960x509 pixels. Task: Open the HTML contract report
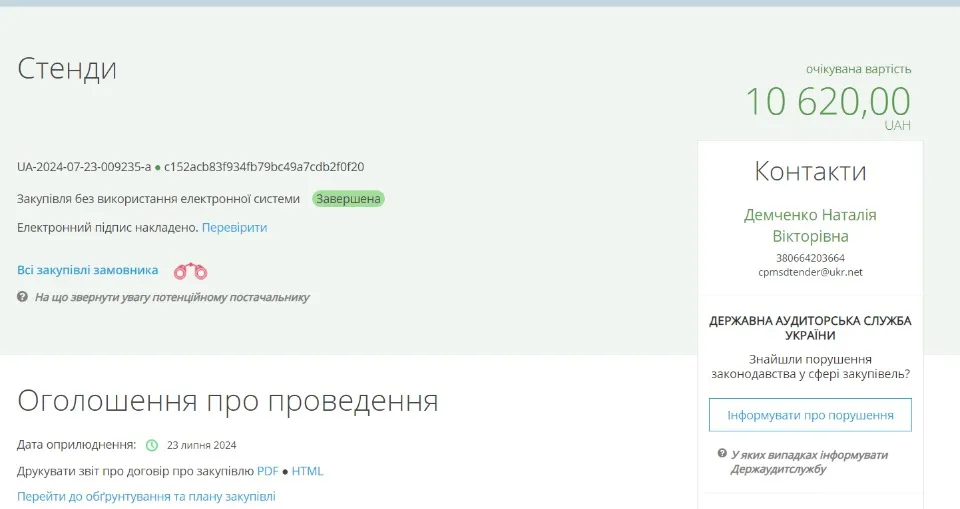tap(307, 471)
